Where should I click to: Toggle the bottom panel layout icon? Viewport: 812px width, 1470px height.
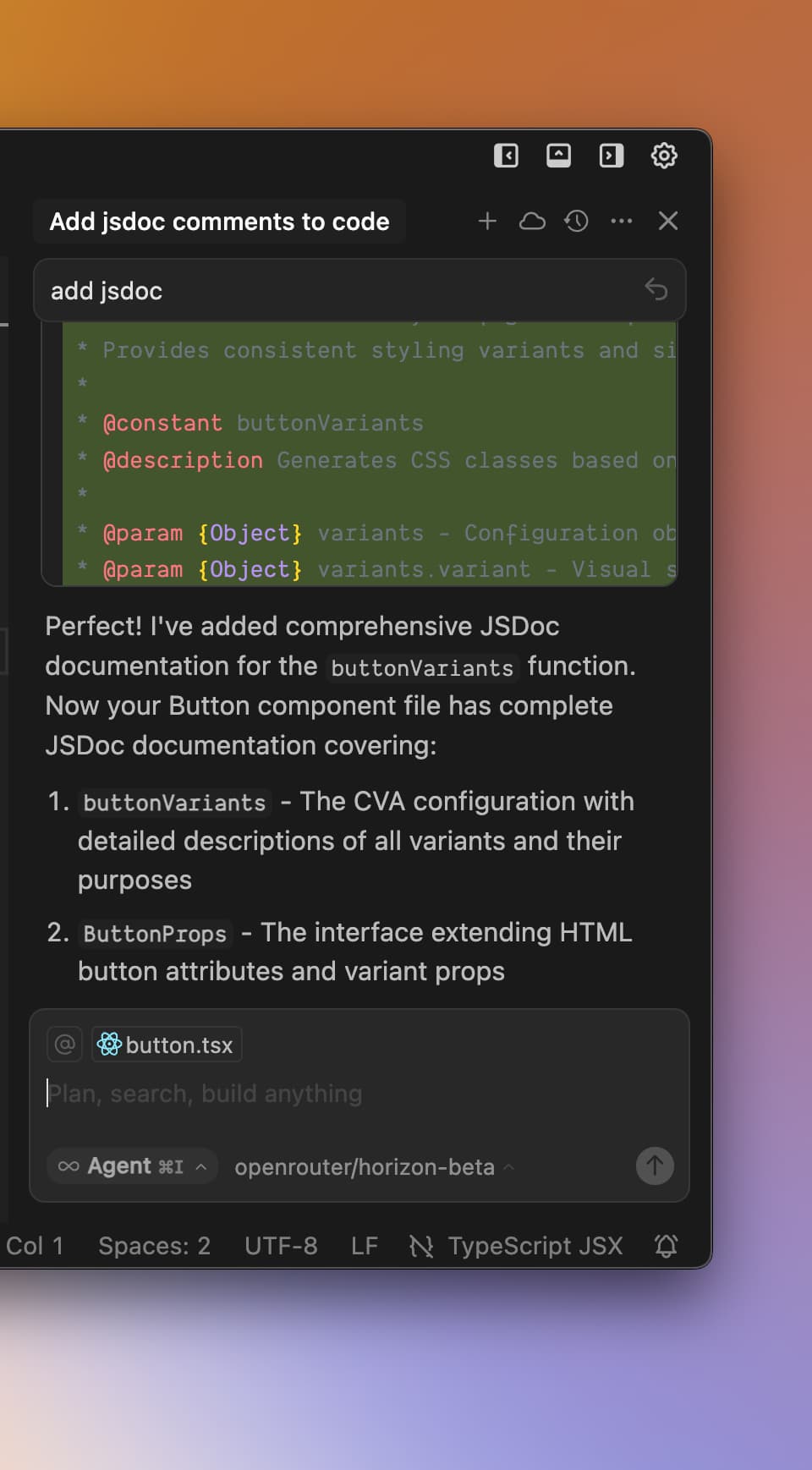coord(558,156)
